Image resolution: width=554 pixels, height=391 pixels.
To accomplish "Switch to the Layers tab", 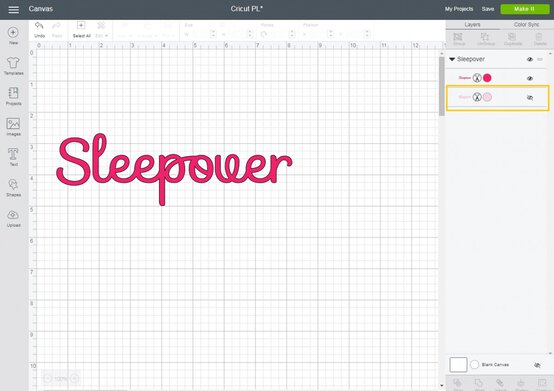I will coord(472,25).
